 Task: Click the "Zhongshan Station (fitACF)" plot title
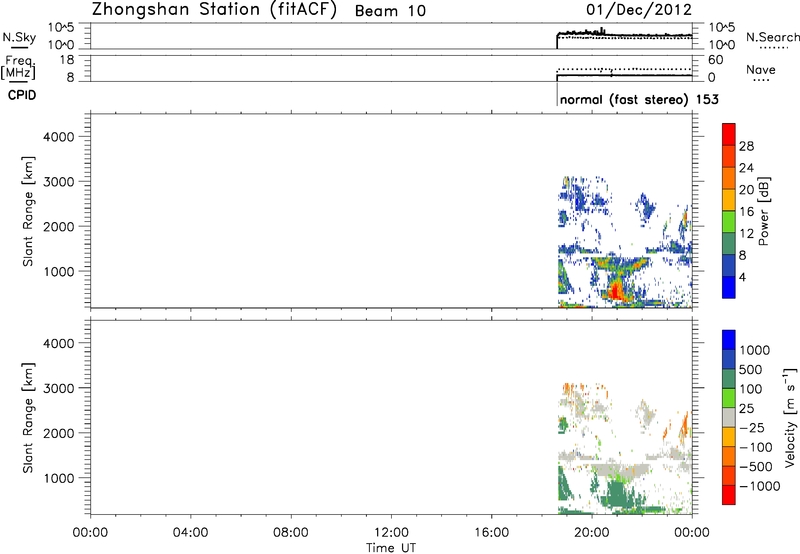click(x=214, y=10)
